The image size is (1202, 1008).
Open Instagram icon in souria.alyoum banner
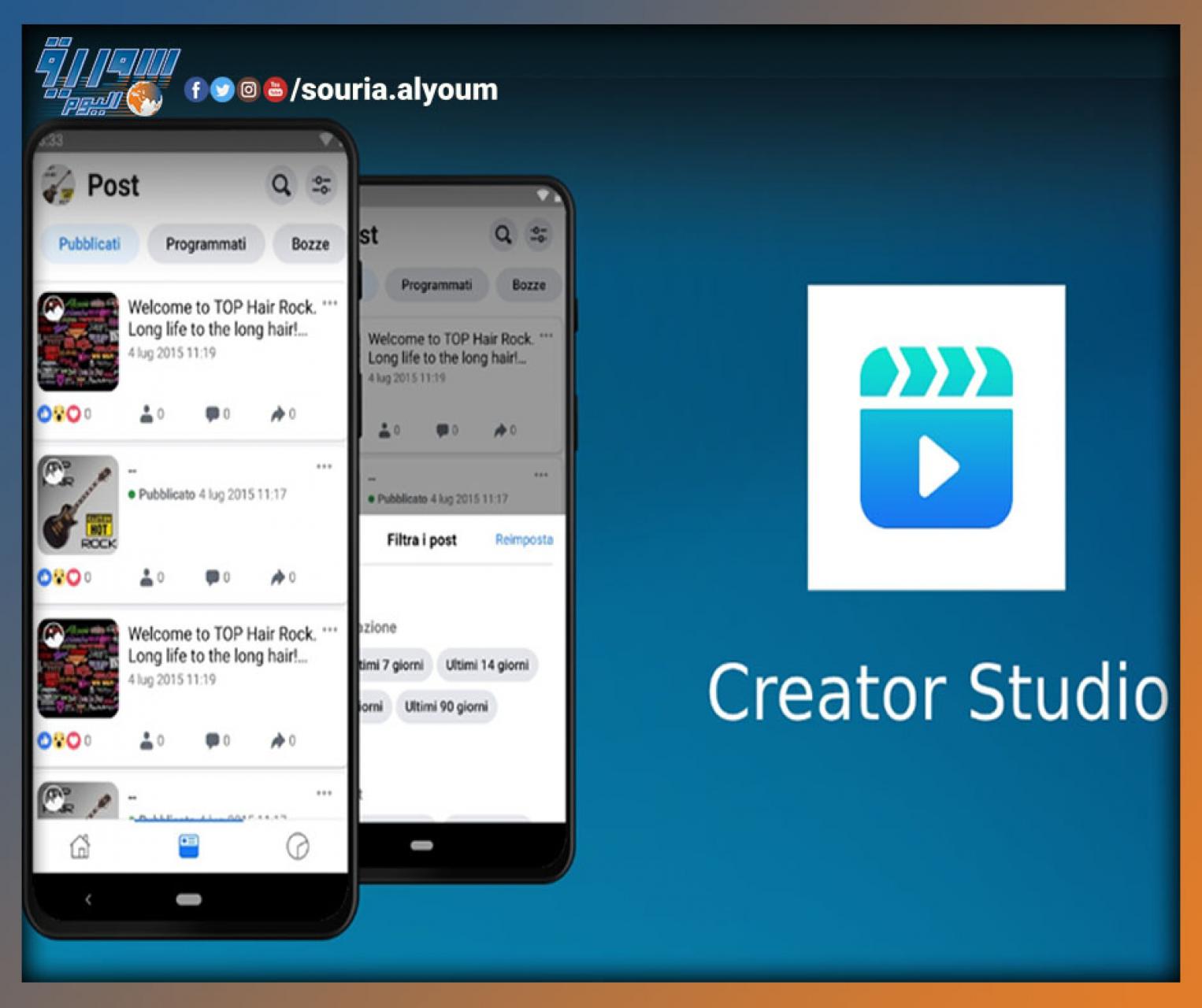248,90
